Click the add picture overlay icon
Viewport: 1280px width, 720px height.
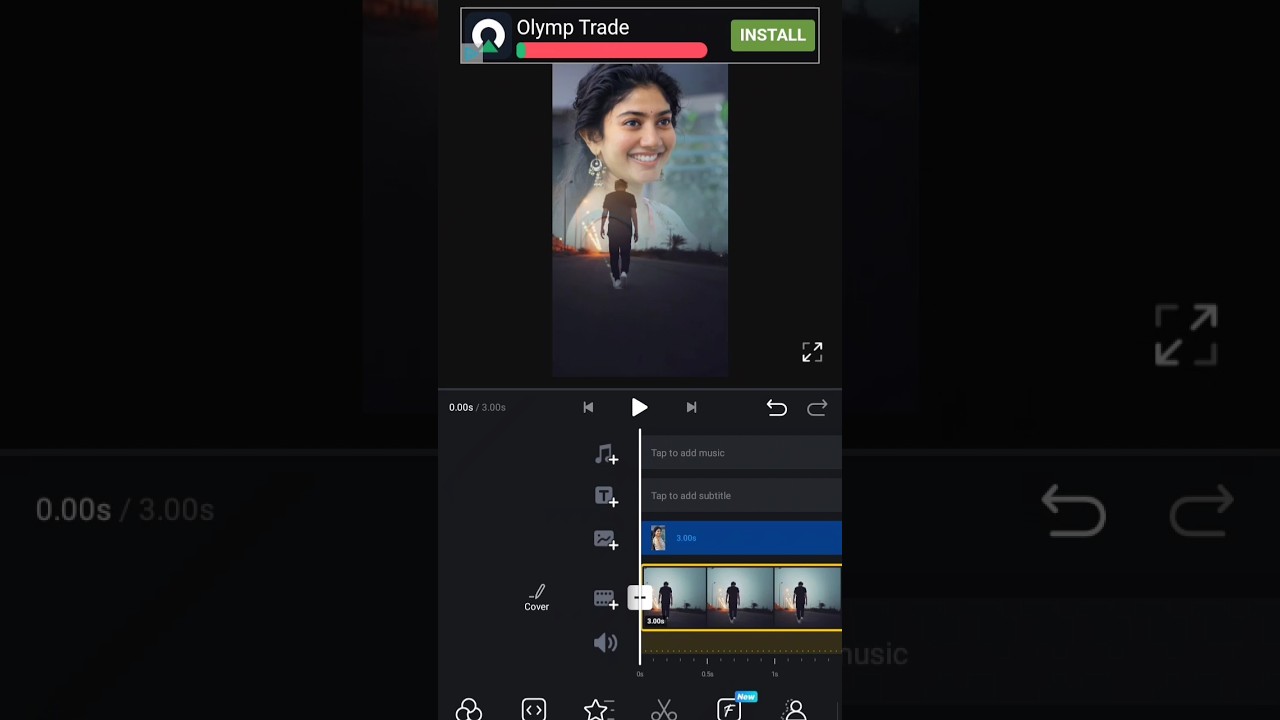coord(606,540)
